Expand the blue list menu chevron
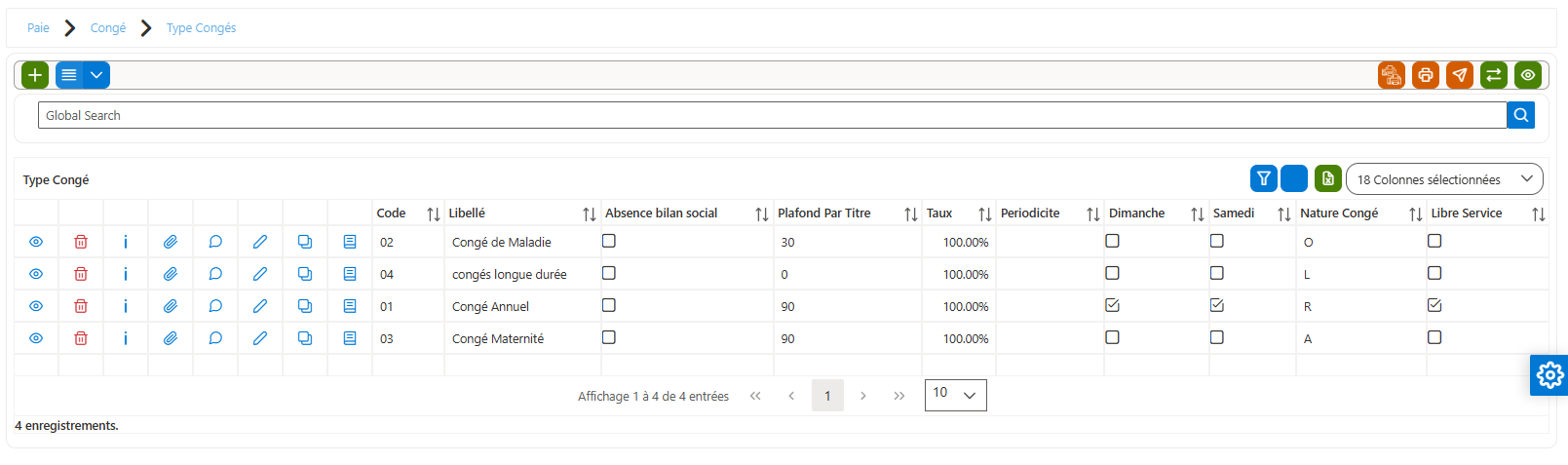Image resolution: width=1568 pixels, height=465 pixels. pos(96,75)
